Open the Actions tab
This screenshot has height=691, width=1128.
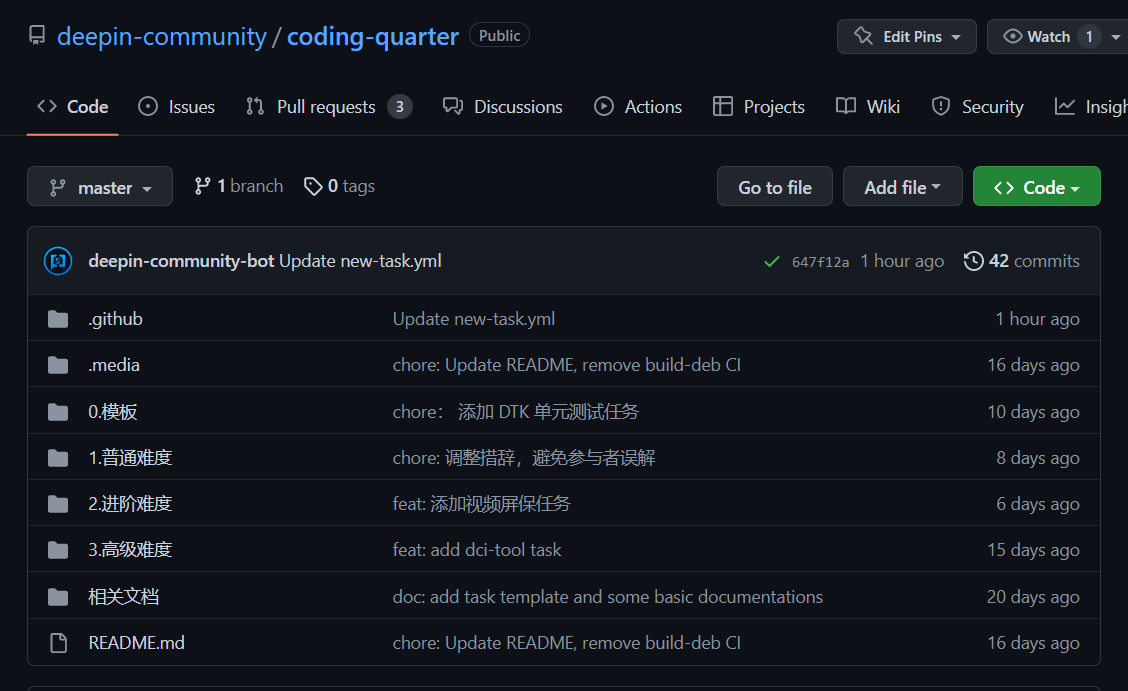(638, 107)
